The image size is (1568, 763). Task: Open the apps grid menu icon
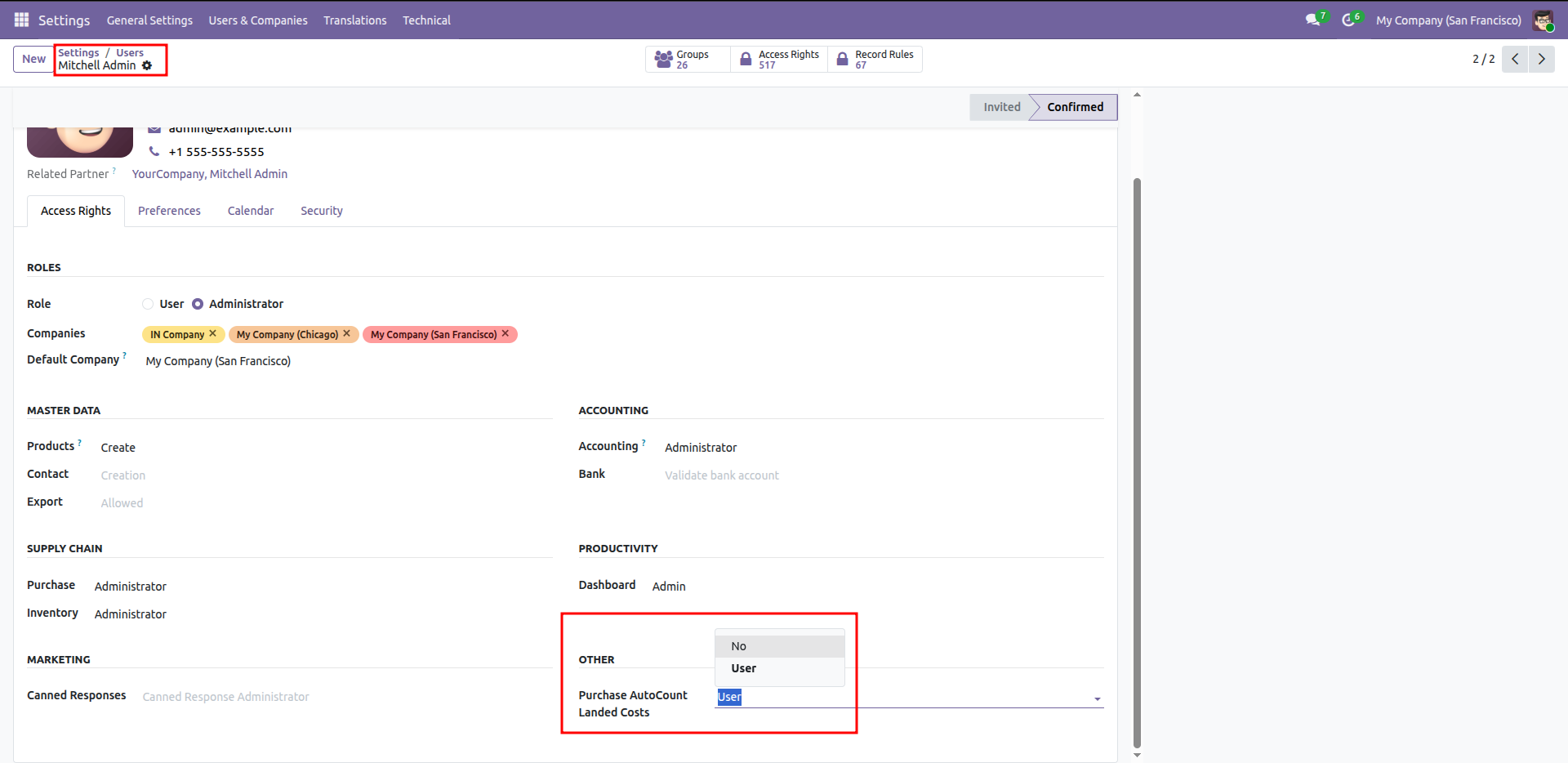[x=21, y=20]
